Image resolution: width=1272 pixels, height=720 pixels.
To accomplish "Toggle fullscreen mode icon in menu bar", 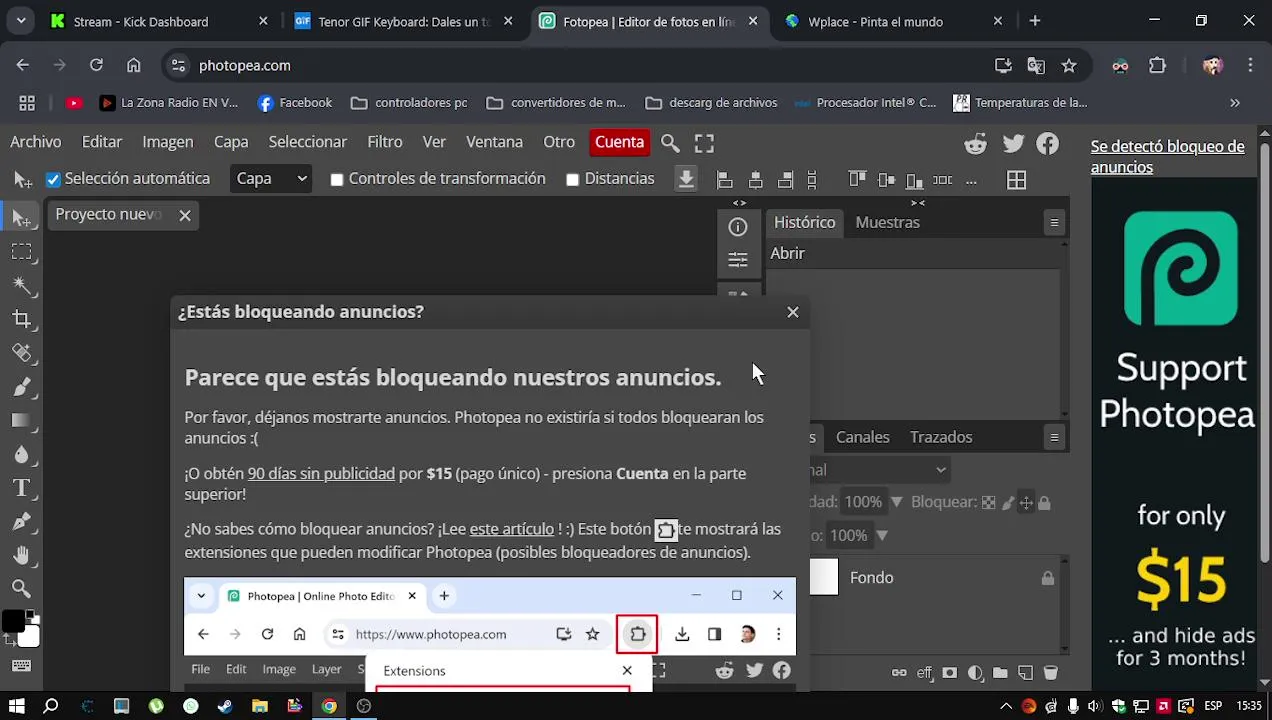I will pos(704,143).
